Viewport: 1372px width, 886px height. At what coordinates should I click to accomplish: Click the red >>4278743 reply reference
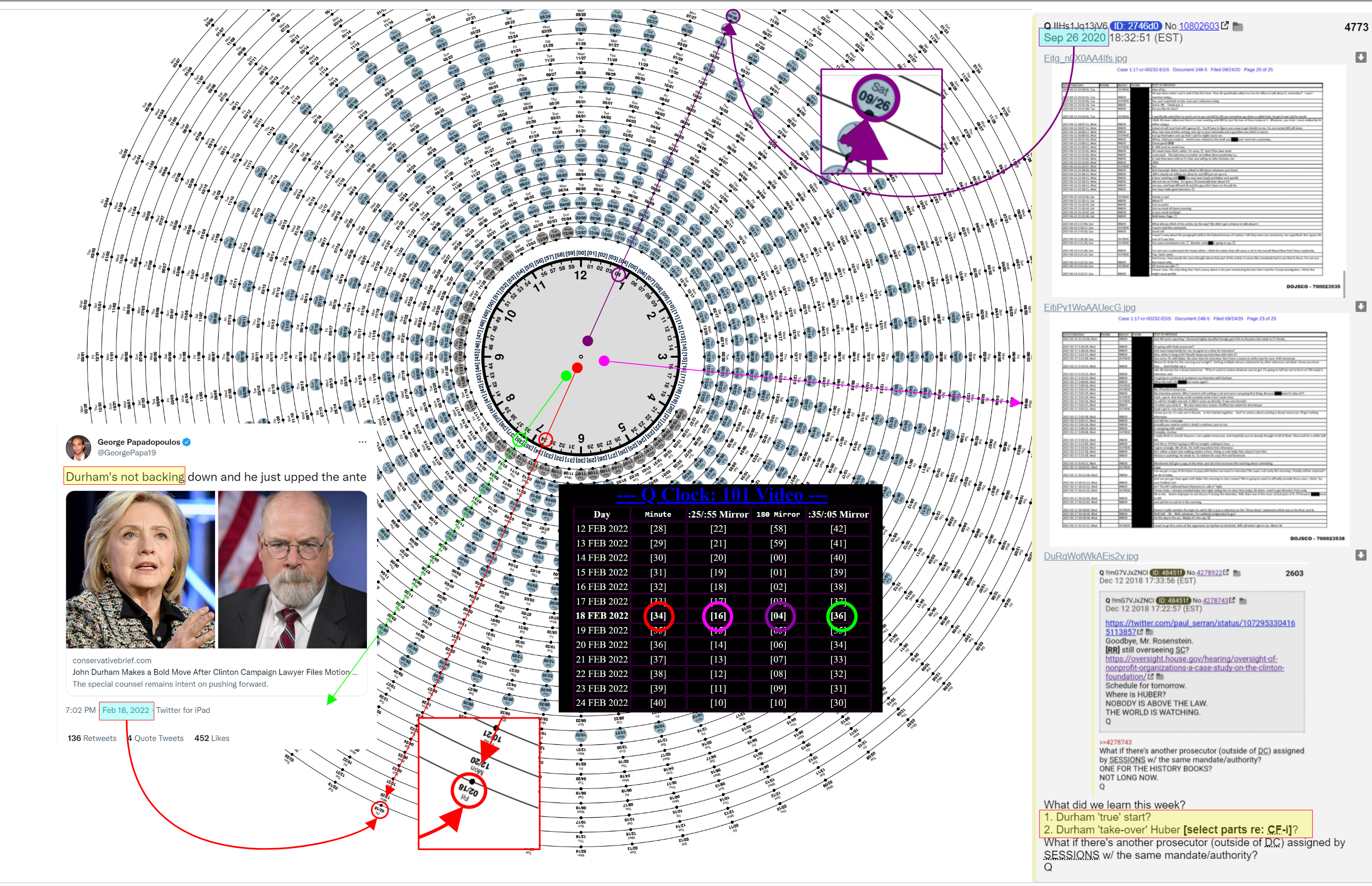1115,742
